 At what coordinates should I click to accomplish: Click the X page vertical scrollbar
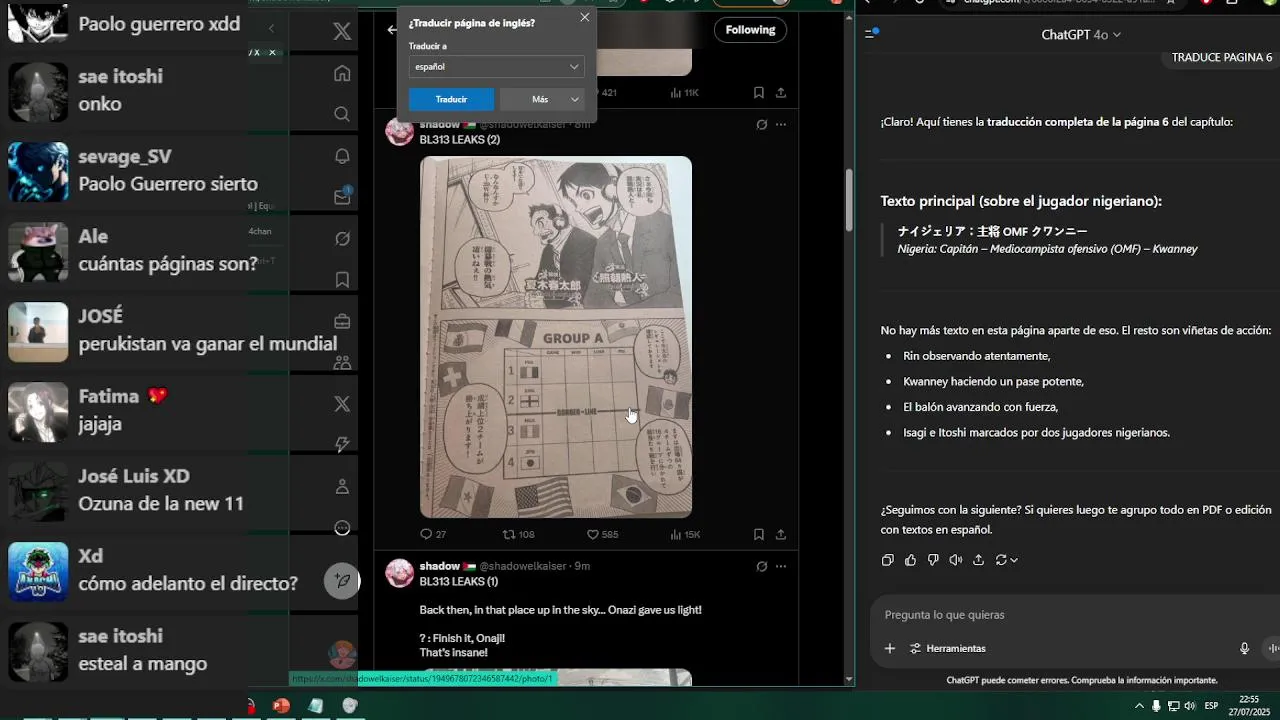pos(850,200)
